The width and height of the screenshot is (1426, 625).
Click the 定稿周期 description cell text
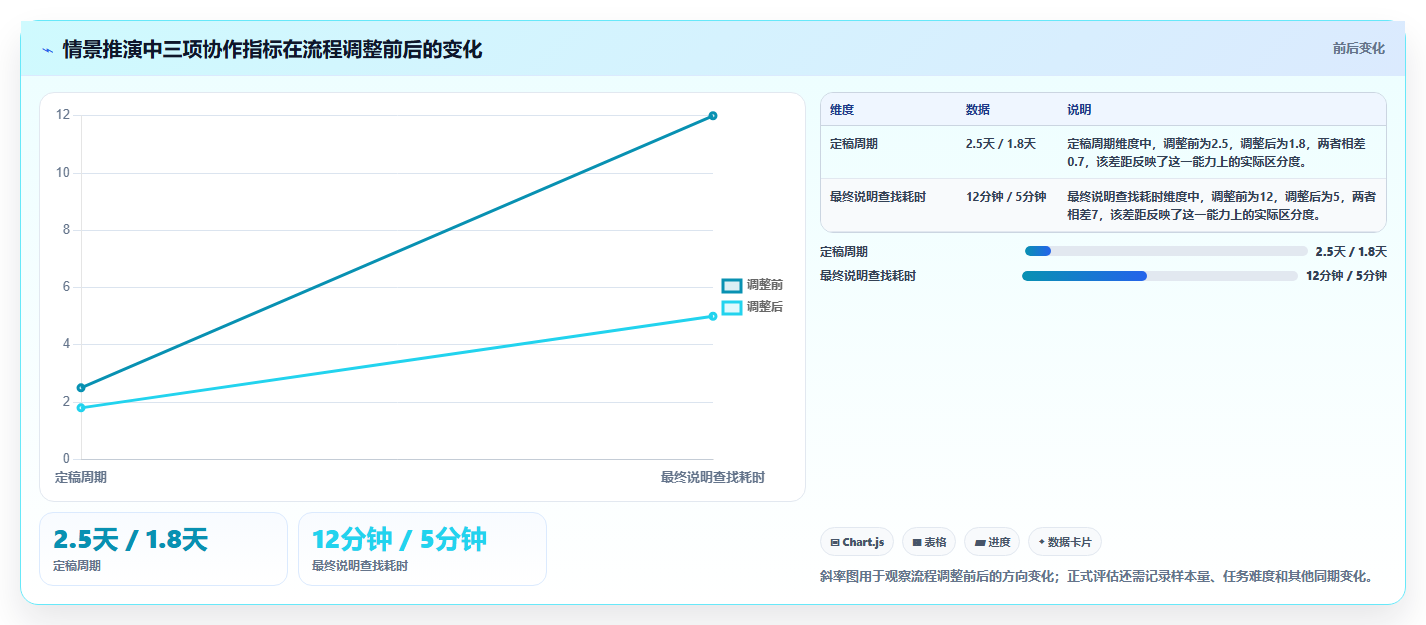pos(1217,152)
